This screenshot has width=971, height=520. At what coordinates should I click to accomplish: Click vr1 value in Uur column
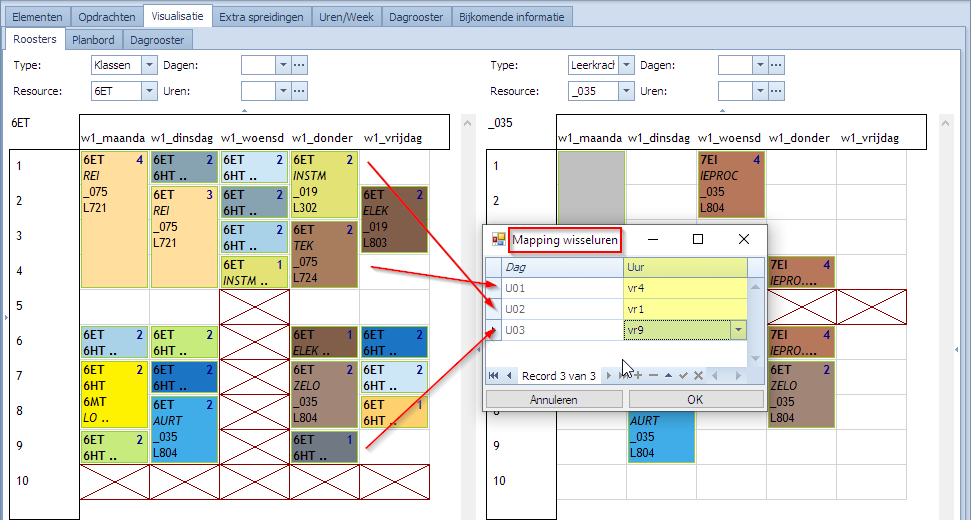[x=685, y=309]
